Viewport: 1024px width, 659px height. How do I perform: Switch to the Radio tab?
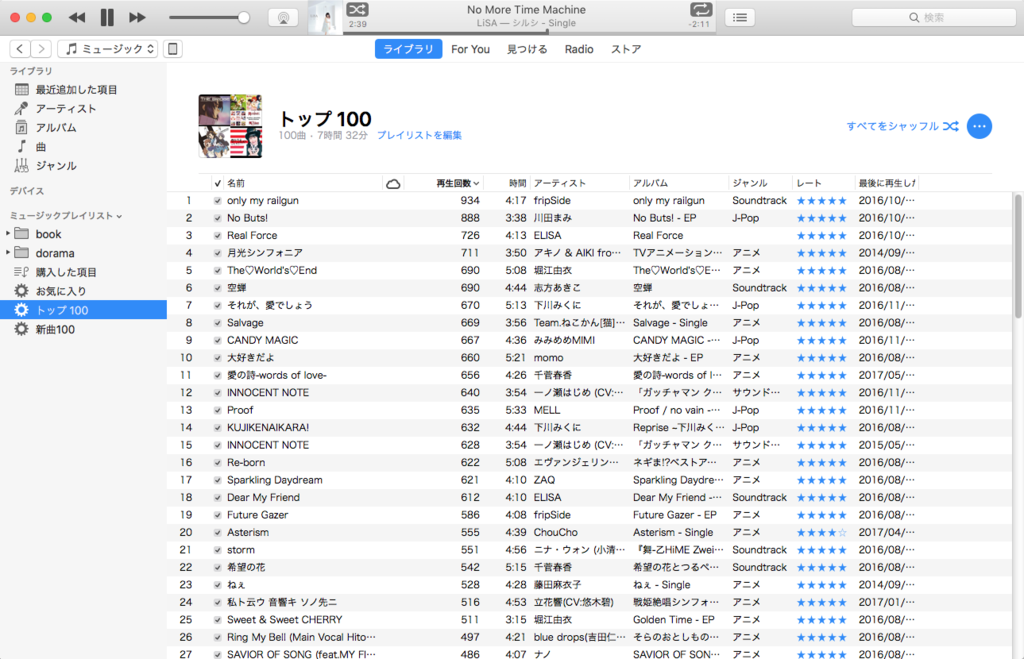(579, 49)
